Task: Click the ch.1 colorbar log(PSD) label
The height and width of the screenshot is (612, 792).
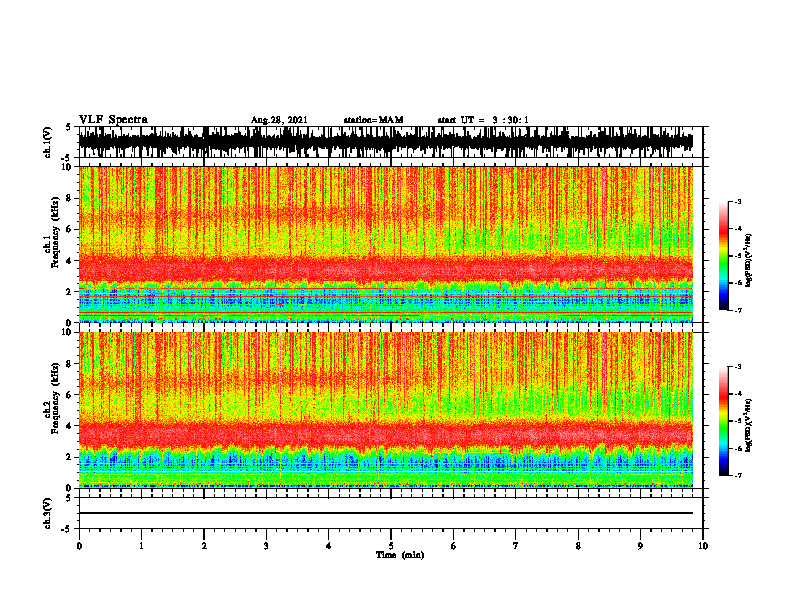Action: tap(748, 260)
